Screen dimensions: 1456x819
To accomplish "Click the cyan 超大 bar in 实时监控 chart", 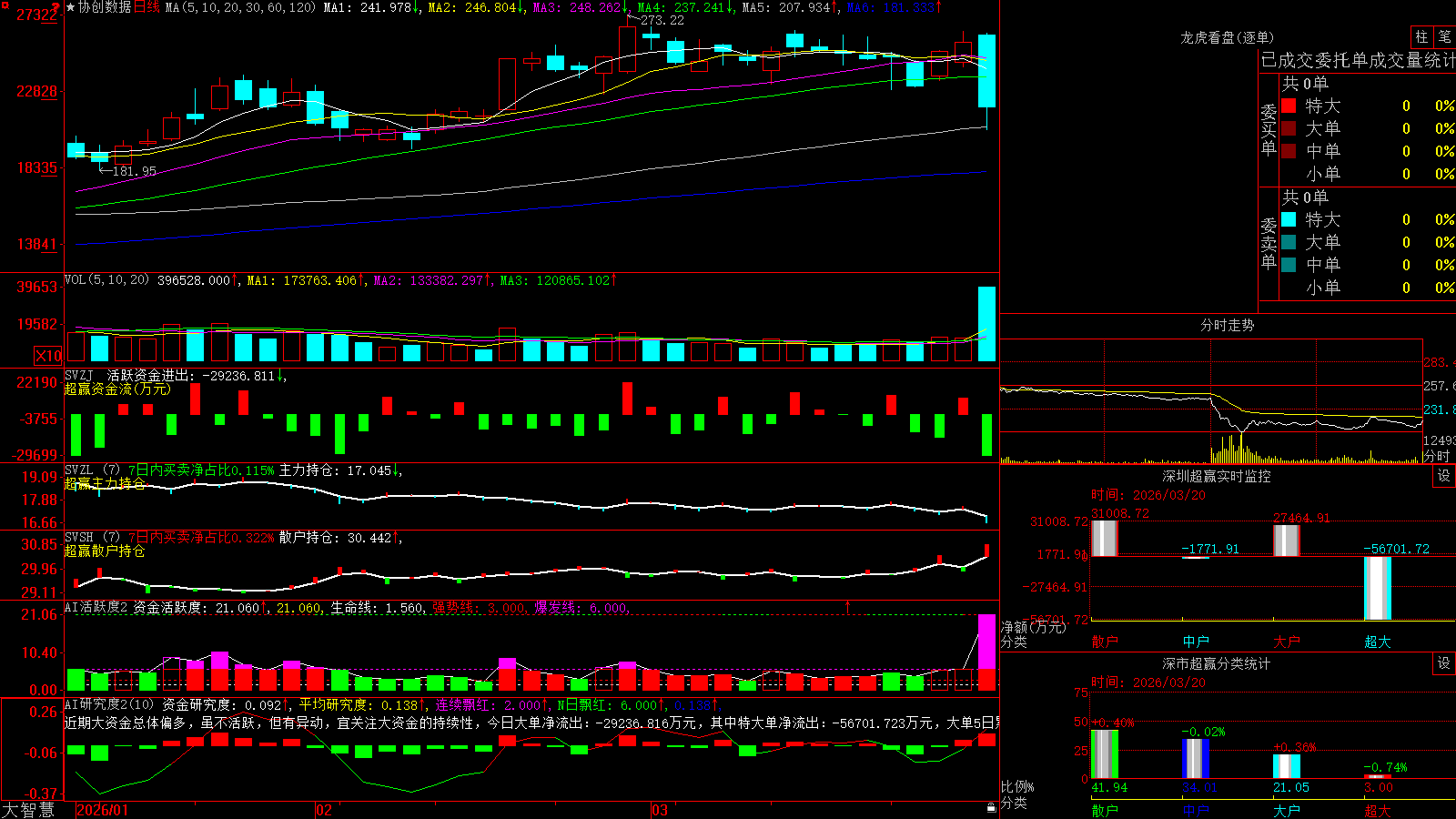I will (x=1378, y=588).
